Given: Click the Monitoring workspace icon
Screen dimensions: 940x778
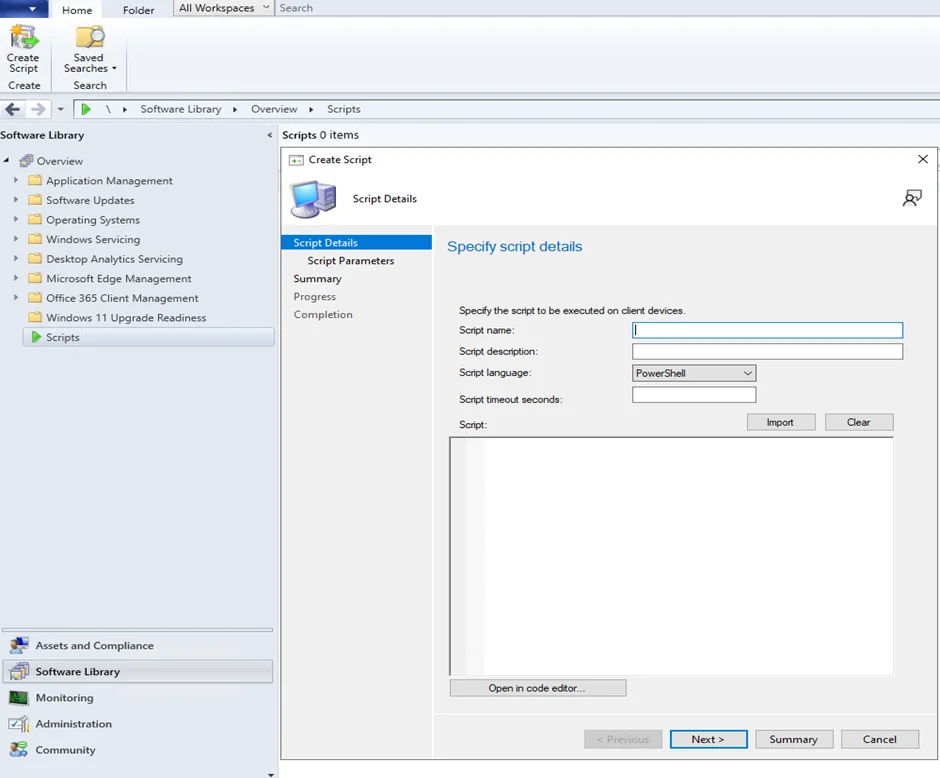Looking at the screenshot, I should [19, 698].
